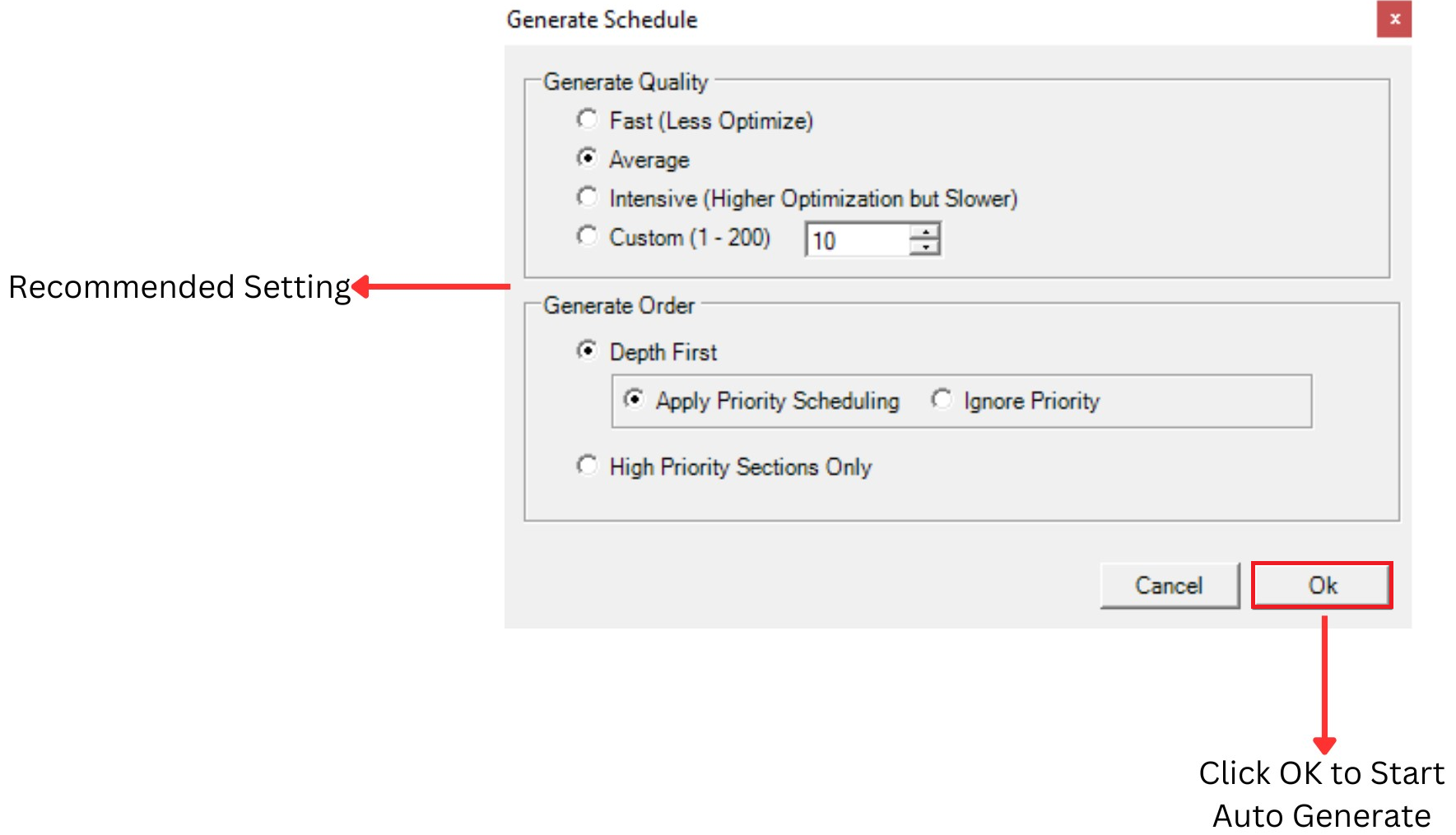Click Ok to start auto generate
1456x835 pixels.
(x=1322, y=586)
